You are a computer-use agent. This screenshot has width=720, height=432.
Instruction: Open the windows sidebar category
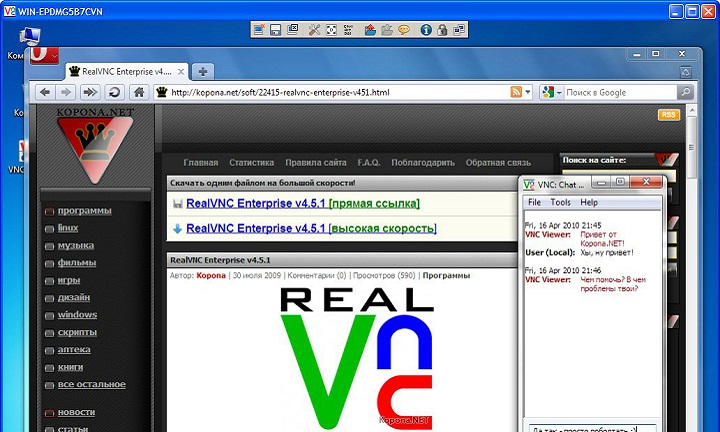[x=77, y=315]
